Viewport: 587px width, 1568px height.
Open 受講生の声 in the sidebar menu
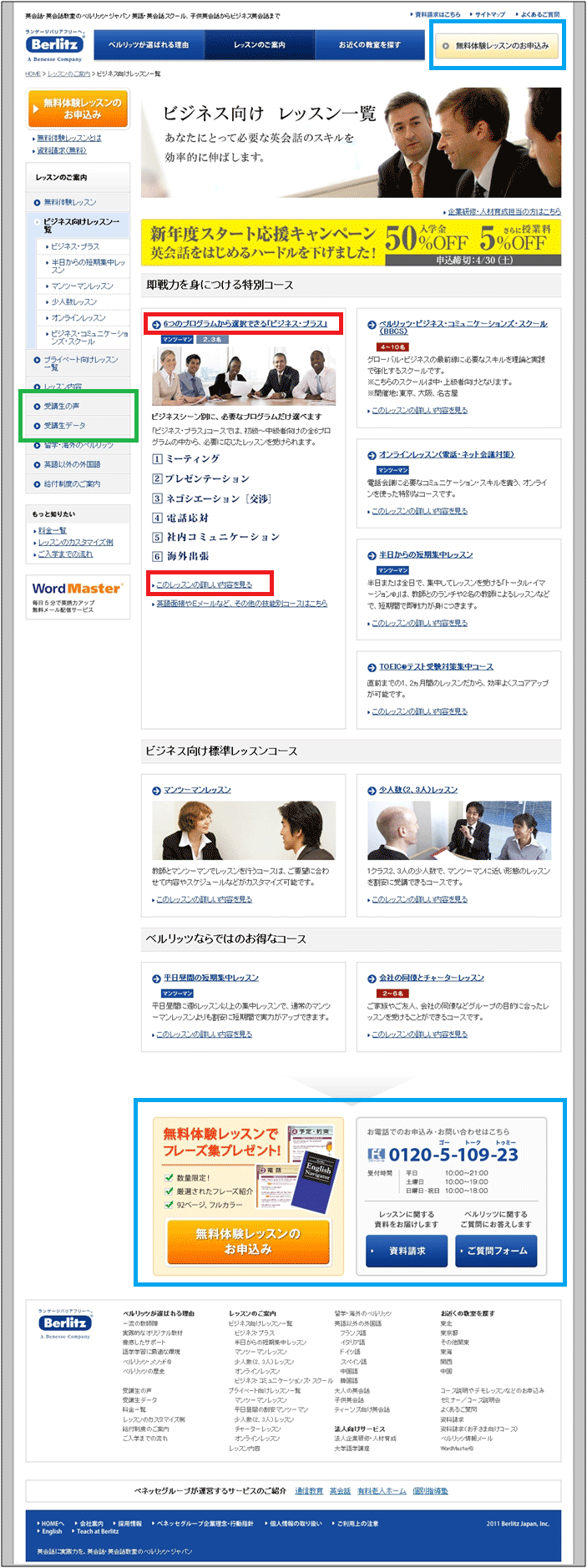[x=62, y=407]
